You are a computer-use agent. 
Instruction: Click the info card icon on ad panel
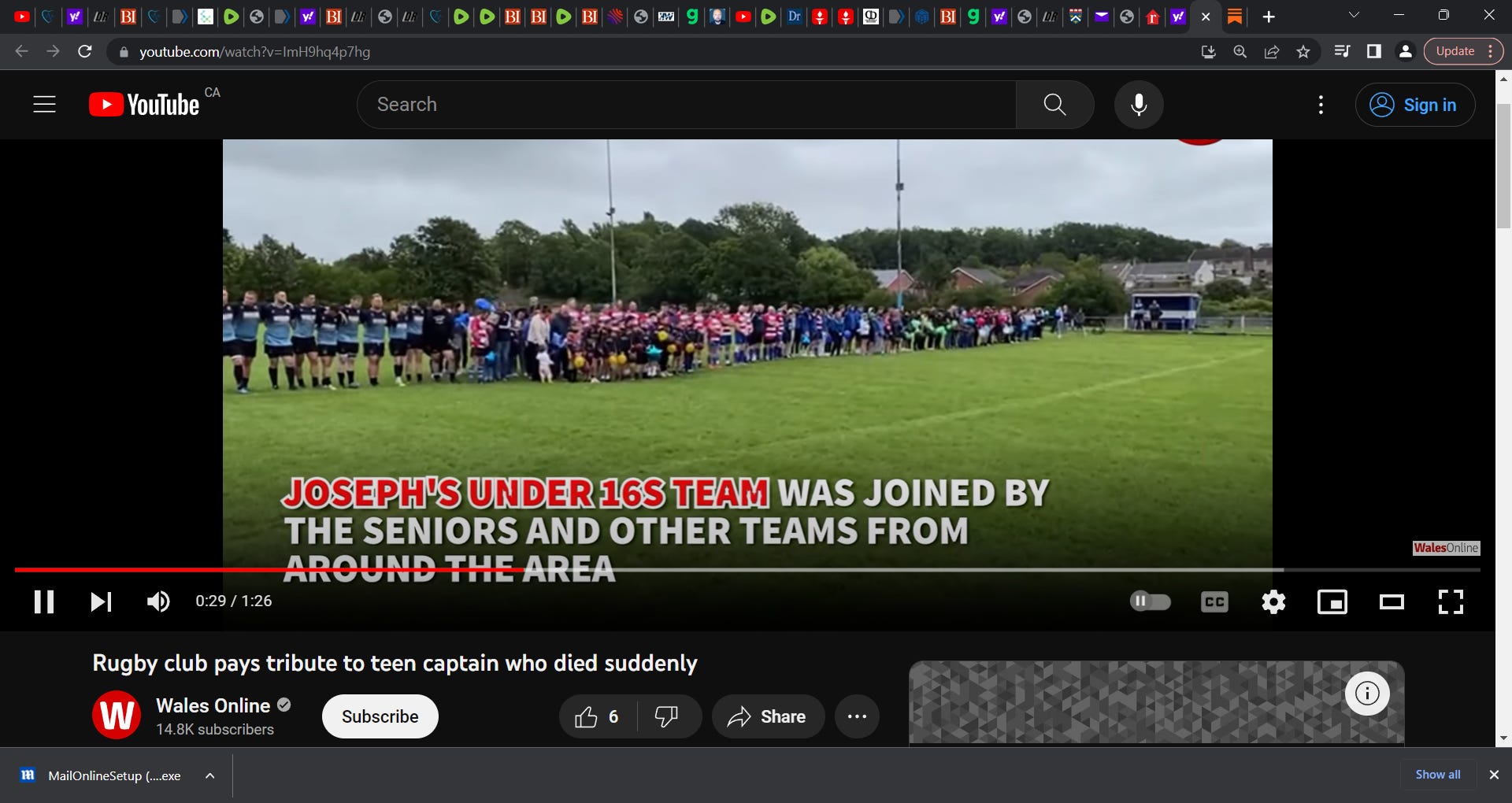coord(1367,694)
